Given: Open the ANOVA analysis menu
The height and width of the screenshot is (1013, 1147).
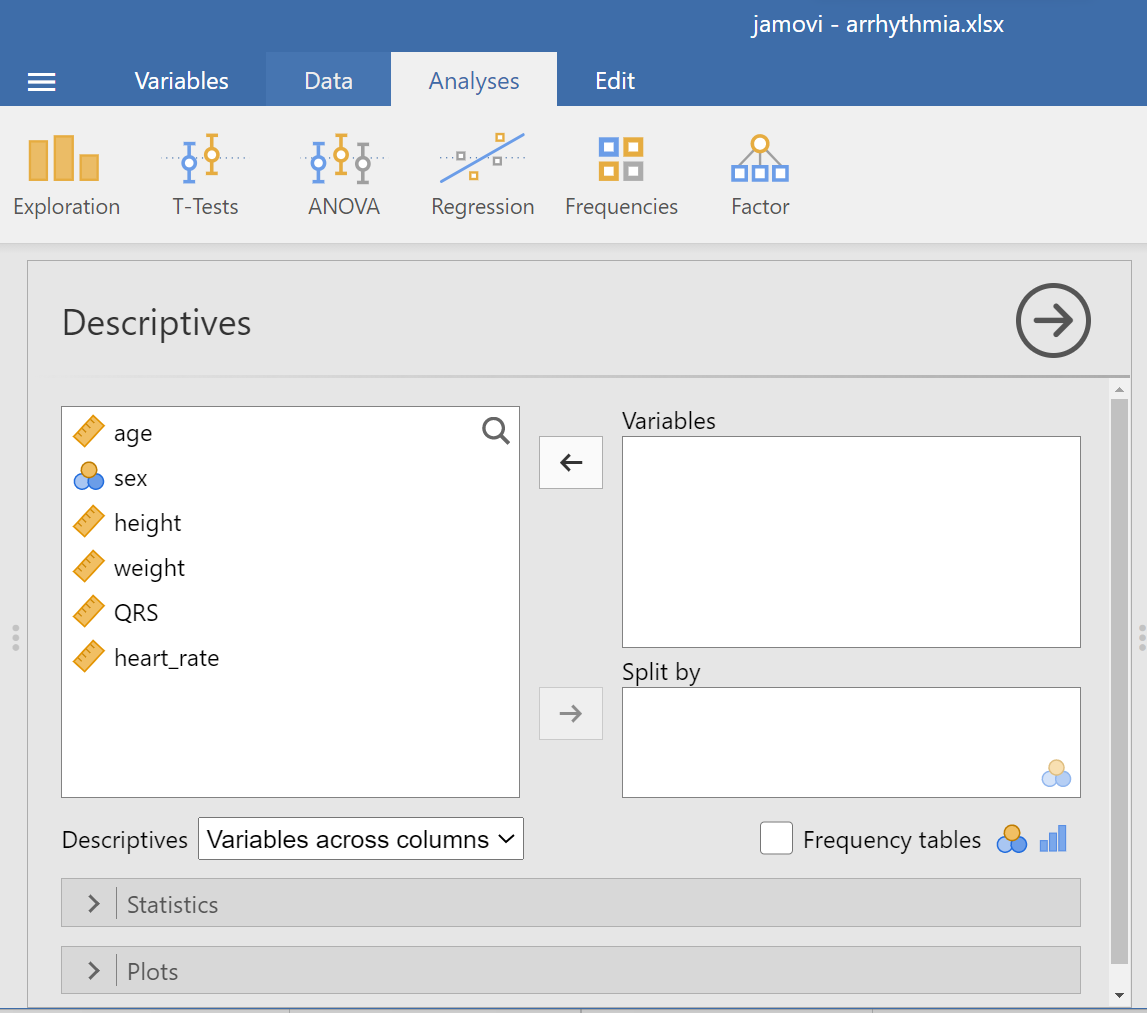Looking at the screenshot, I should point(343,177).
